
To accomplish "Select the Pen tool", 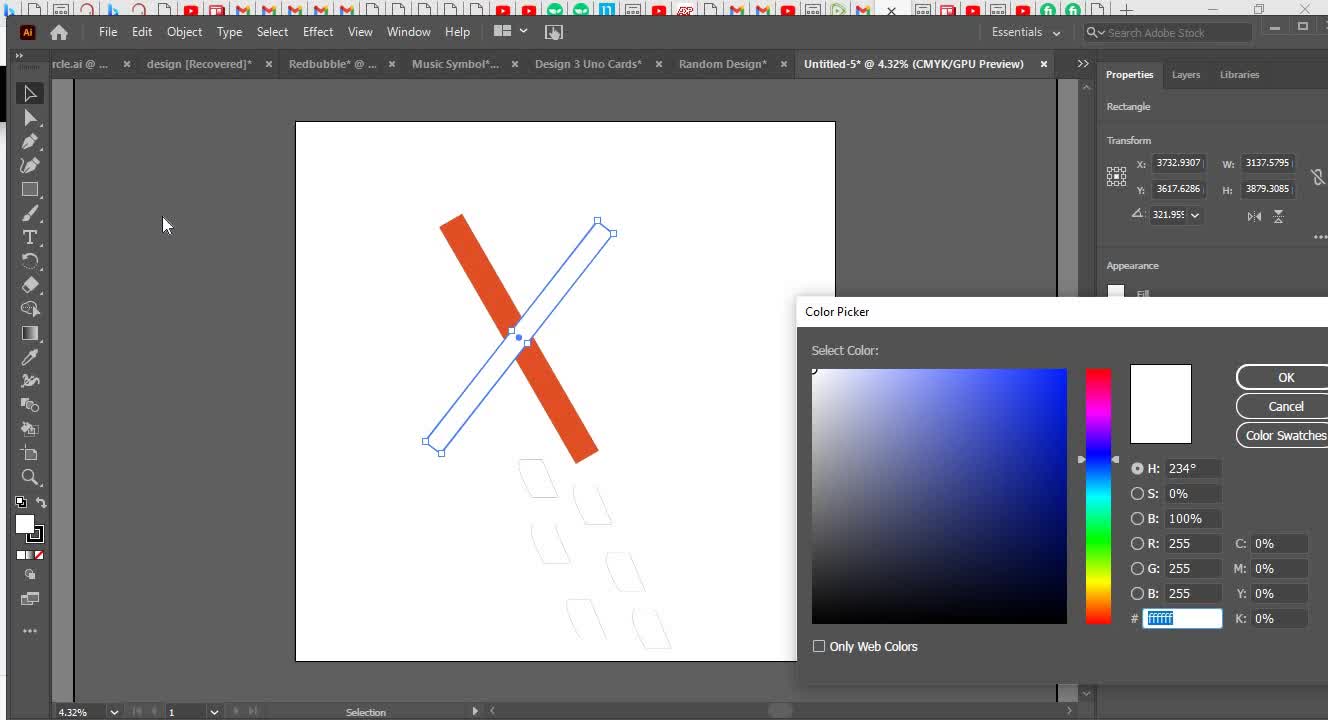I will (30, 141).
